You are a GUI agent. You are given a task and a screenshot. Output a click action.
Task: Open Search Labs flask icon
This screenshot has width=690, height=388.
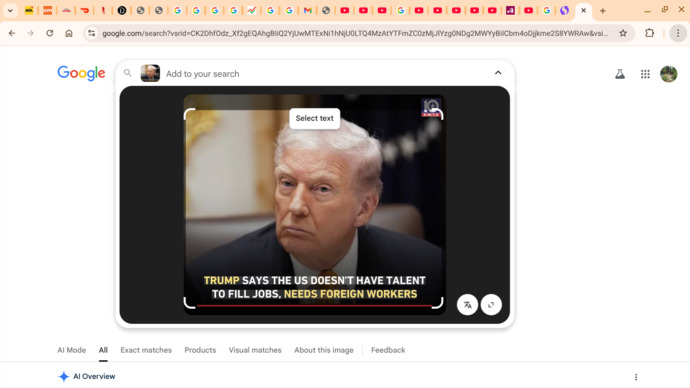coord(620,74)
